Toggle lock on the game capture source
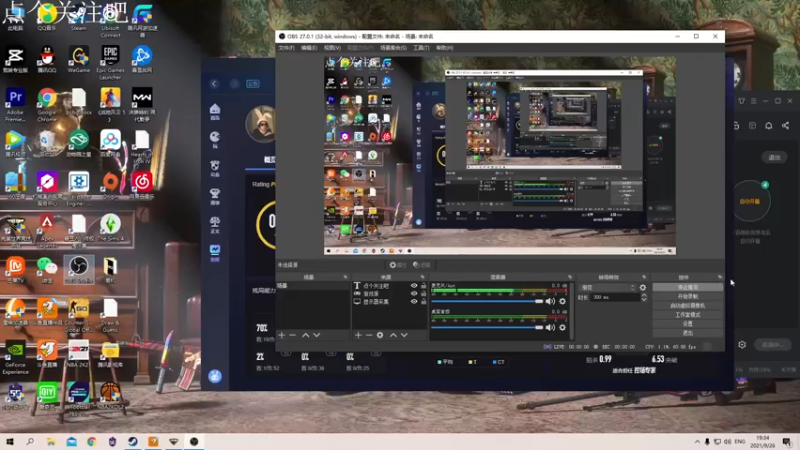The image size is (800, 450). (423, 293)
